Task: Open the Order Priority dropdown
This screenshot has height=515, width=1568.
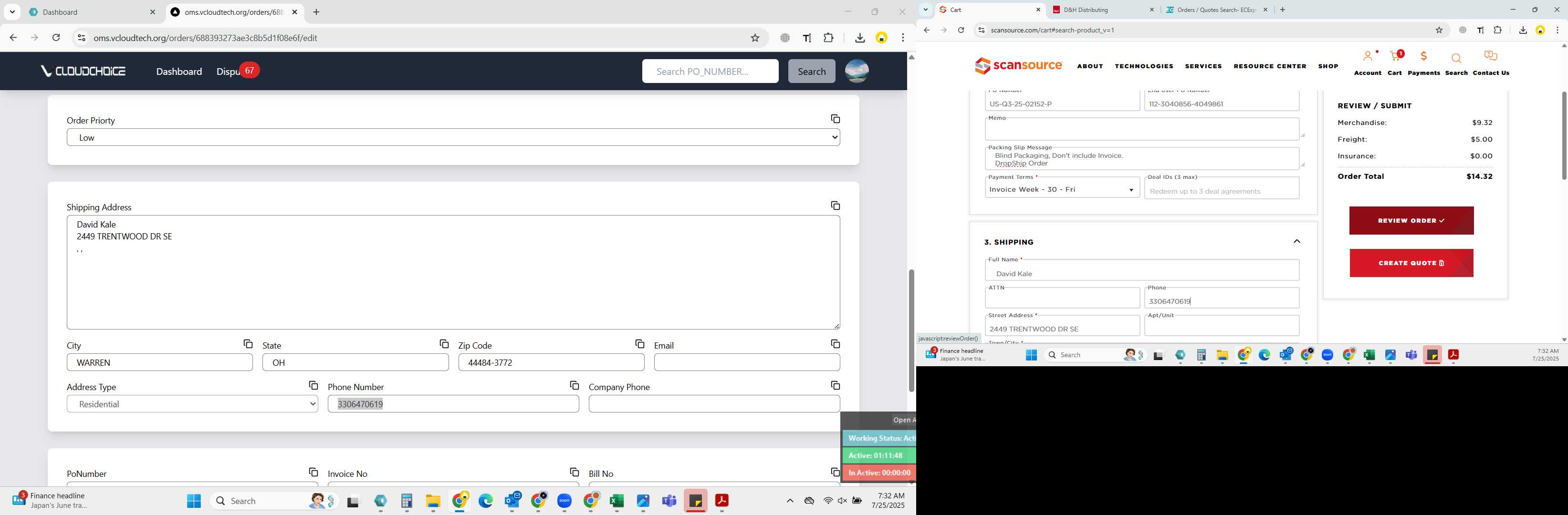Action: pos(453,137)
